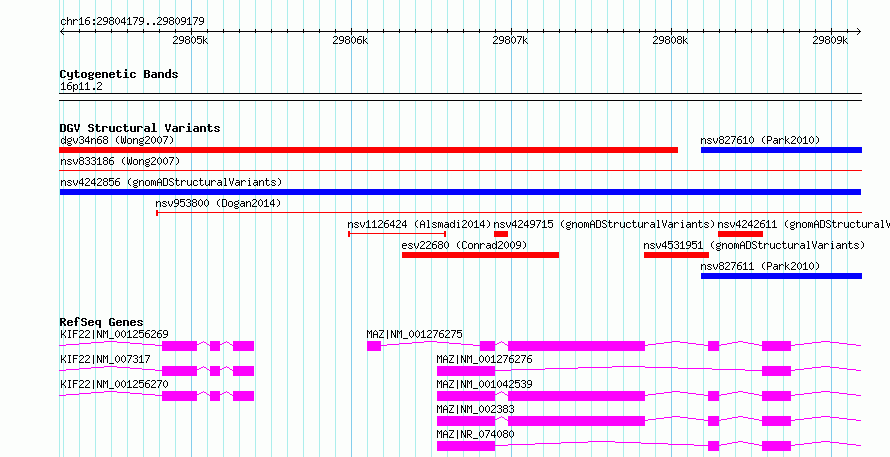Click the first exon block of MAZ|NM_001276276

pyautogui.click(x=465, y=371)
